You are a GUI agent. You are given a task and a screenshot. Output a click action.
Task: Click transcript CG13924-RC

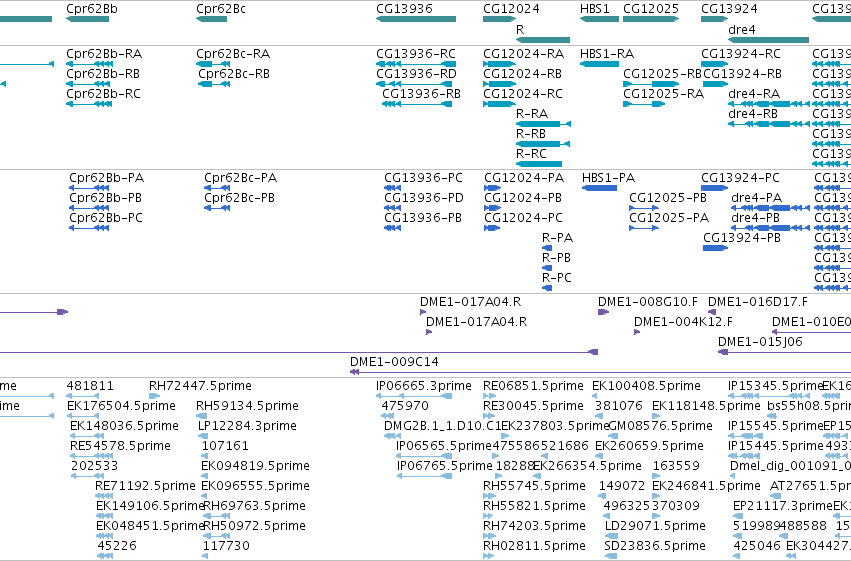tap(741, 54)
